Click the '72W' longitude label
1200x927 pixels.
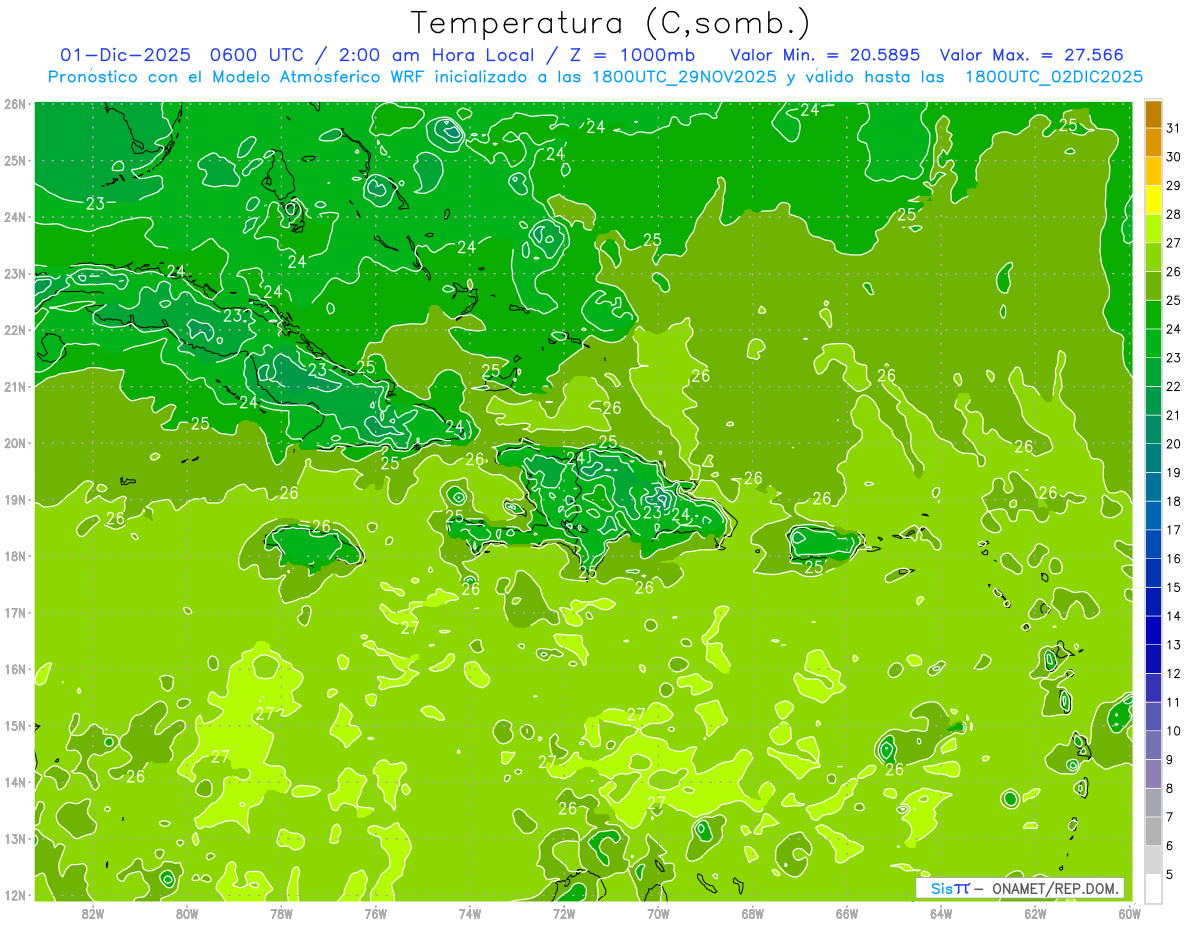(x=564, y=913)
